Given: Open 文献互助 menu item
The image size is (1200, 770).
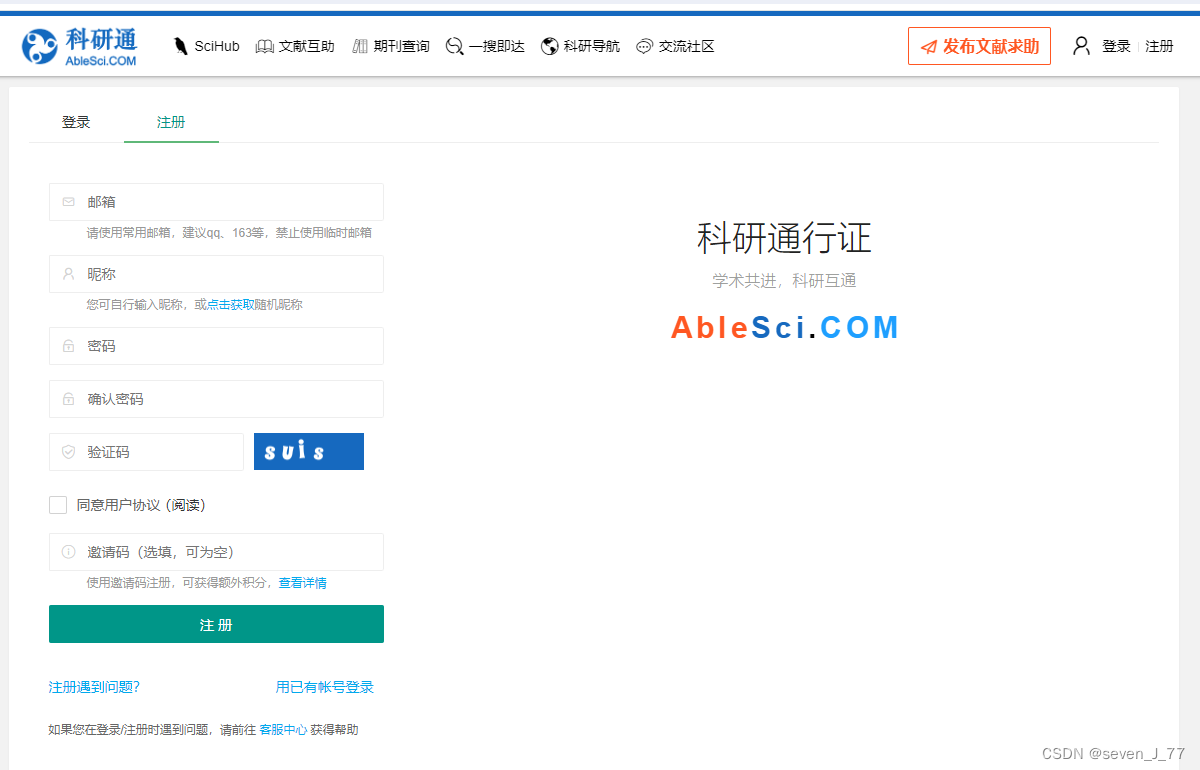Looking at the screenshot, I should (x=295, y=46).
